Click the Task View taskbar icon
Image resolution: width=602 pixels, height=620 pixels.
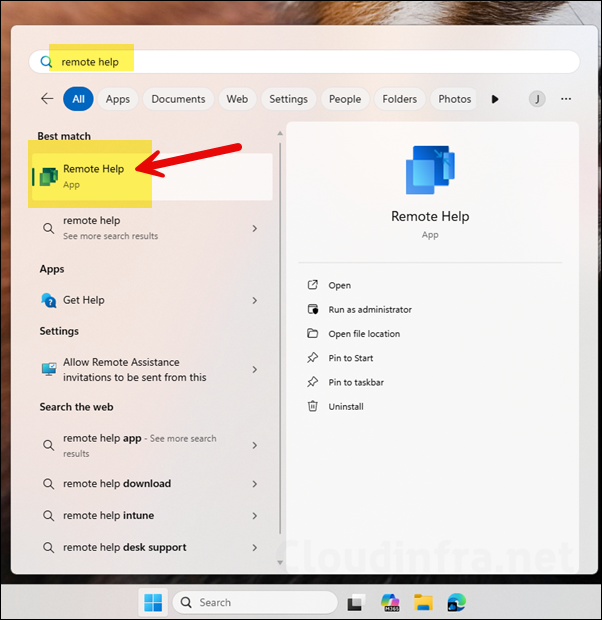coord(356,603)
